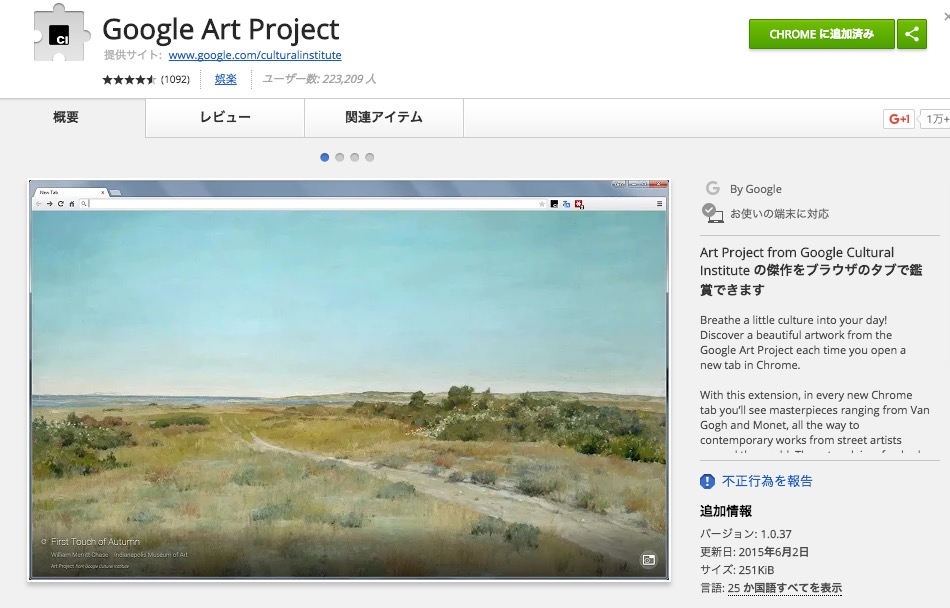950x608 pixels.
Task: Click the 'By Google' text
Action: pyautogui.click(x=756, y=189)
